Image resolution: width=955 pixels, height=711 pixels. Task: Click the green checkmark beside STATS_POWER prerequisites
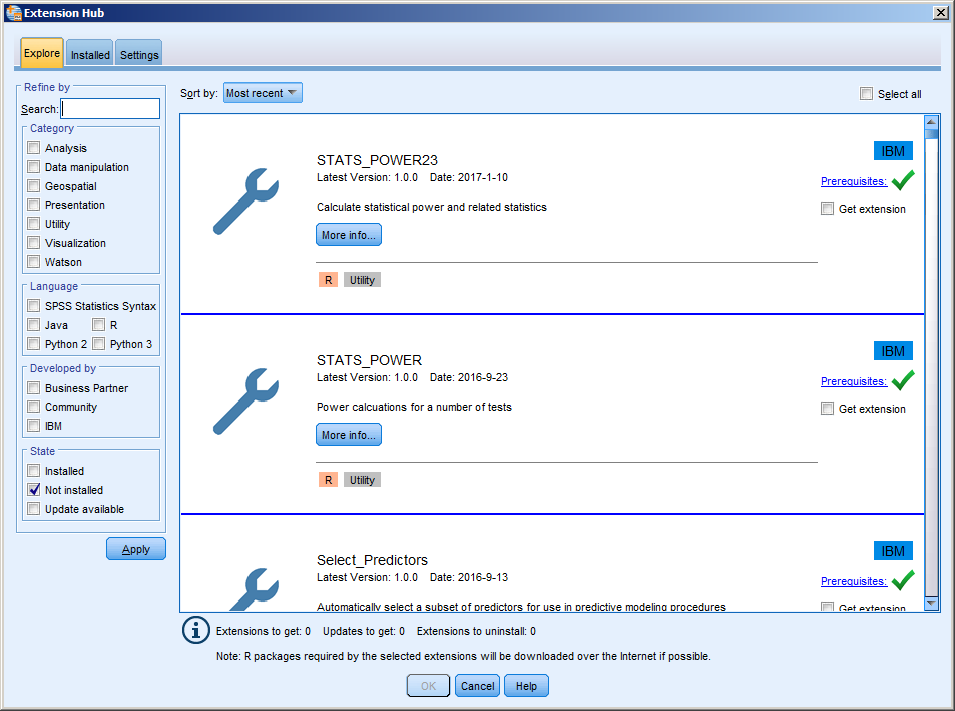click(x=903, y=381)
